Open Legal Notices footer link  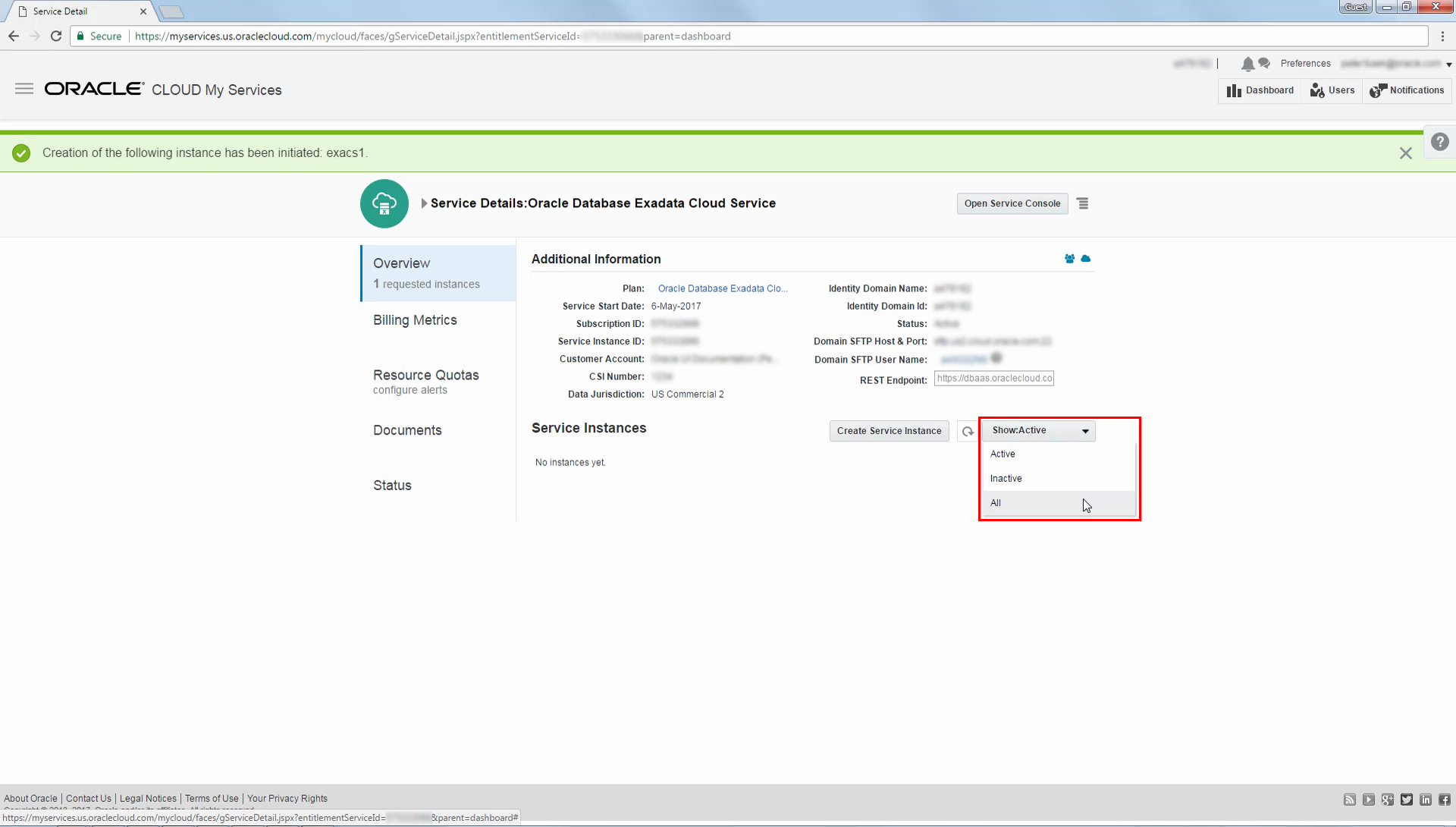coord(148,799)
